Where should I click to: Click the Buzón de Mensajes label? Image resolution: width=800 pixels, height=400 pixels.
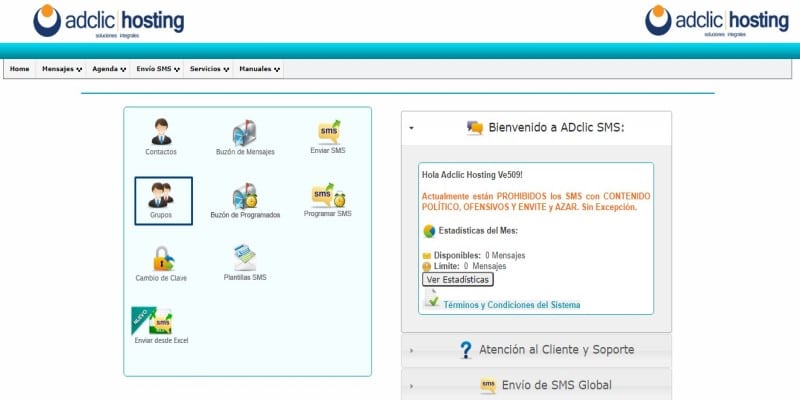tap(245, 152)
